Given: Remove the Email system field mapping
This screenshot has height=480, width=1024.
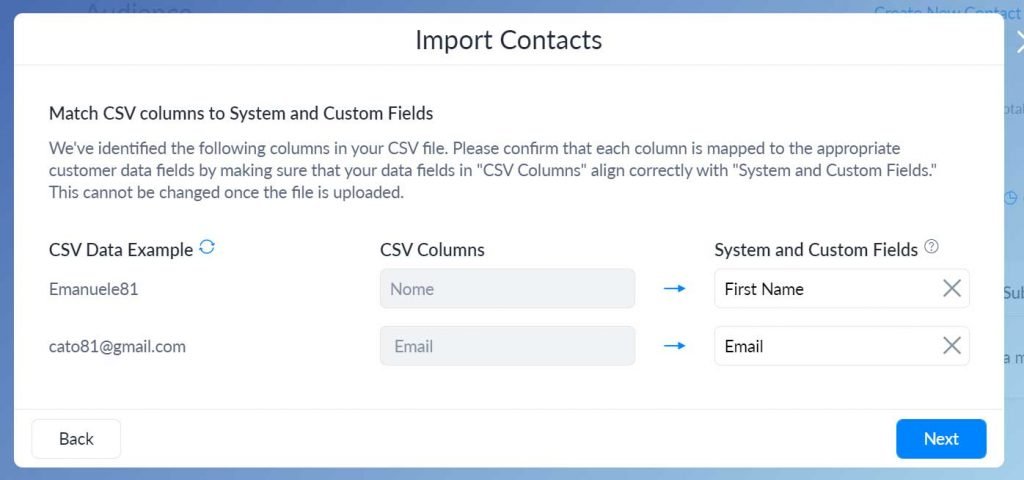Looking at the screenshot, I should 952,346.
